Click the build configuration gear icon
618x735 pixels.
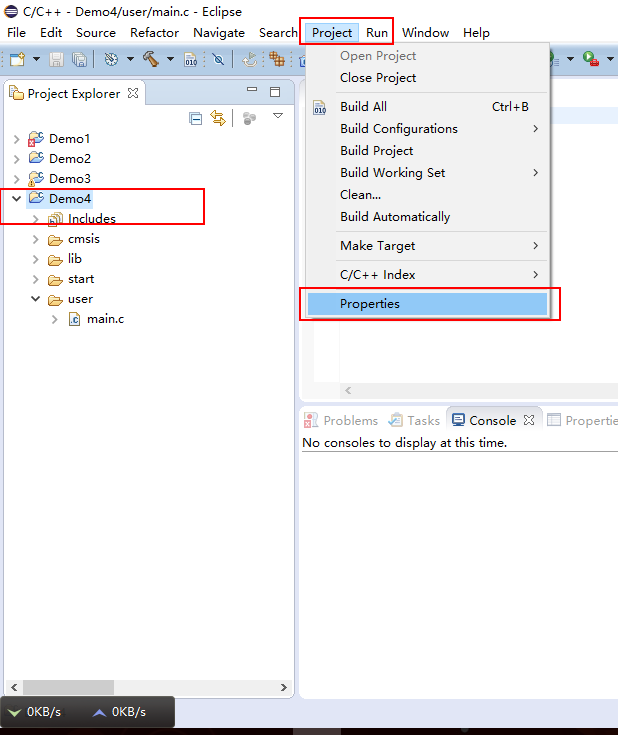(x=111, y=60)
